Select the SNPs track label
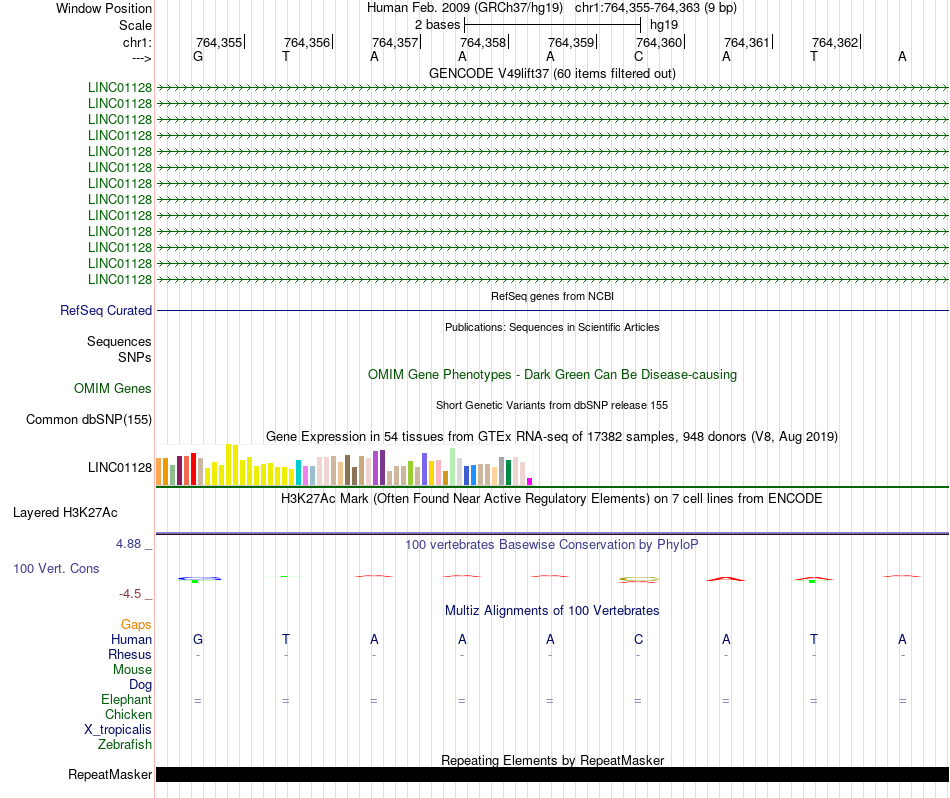 pos(135,357)
